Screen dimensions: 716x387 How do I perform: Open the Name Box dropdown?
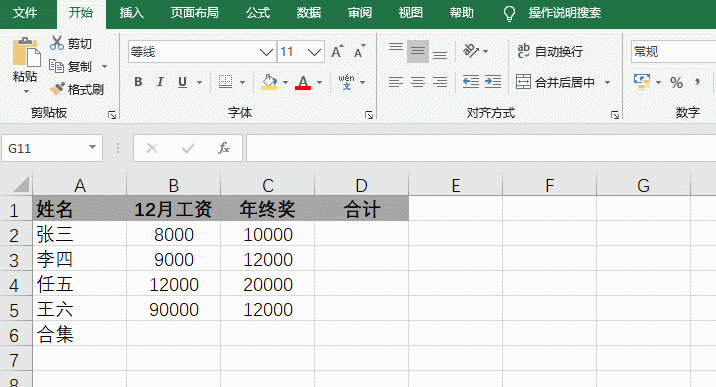coord(92,147)
